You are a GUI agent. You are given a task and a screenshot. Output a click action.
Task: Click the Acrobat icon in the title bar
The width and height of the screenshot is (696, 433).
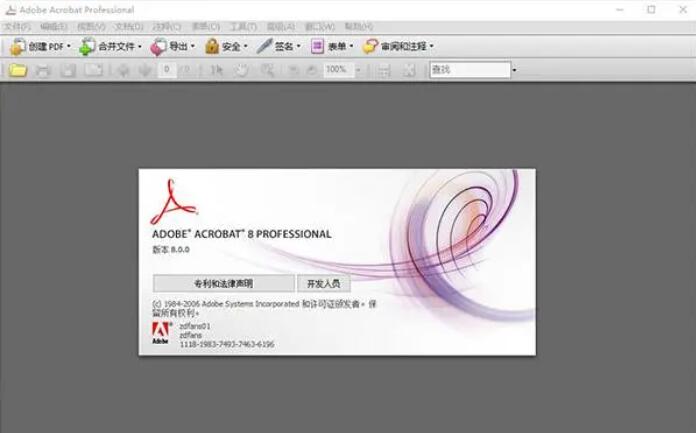coord(10,10)
